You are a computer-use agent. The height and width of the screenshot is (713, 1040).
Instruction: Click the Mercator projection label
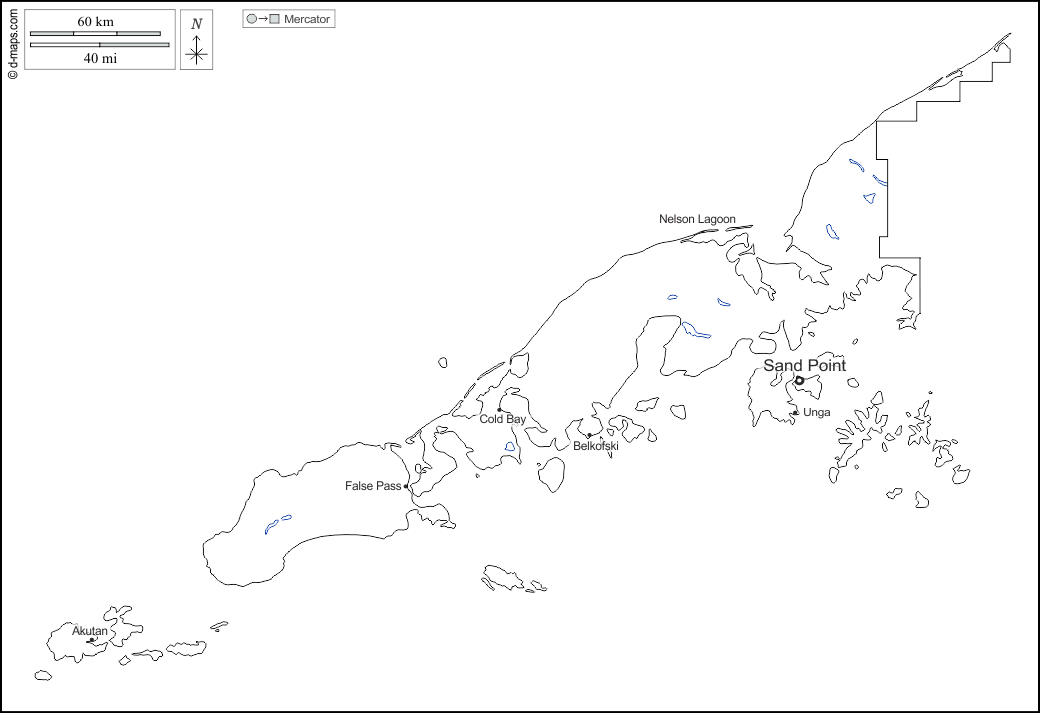pos(307,19)
